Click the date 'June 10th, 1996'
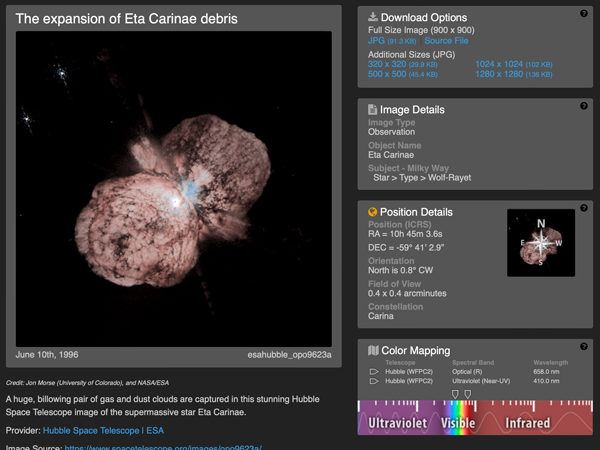Viewport: 600px width, 450px height. [x=47, y=355]
